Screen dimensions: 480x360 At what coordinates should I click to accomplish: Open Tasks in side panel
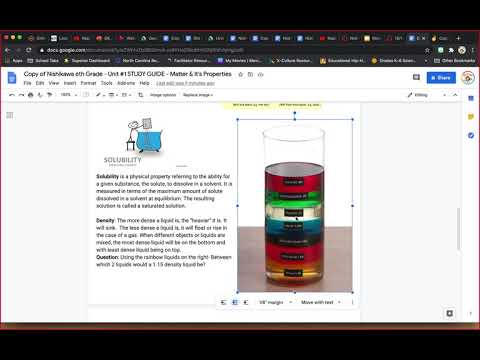(471, 135)
